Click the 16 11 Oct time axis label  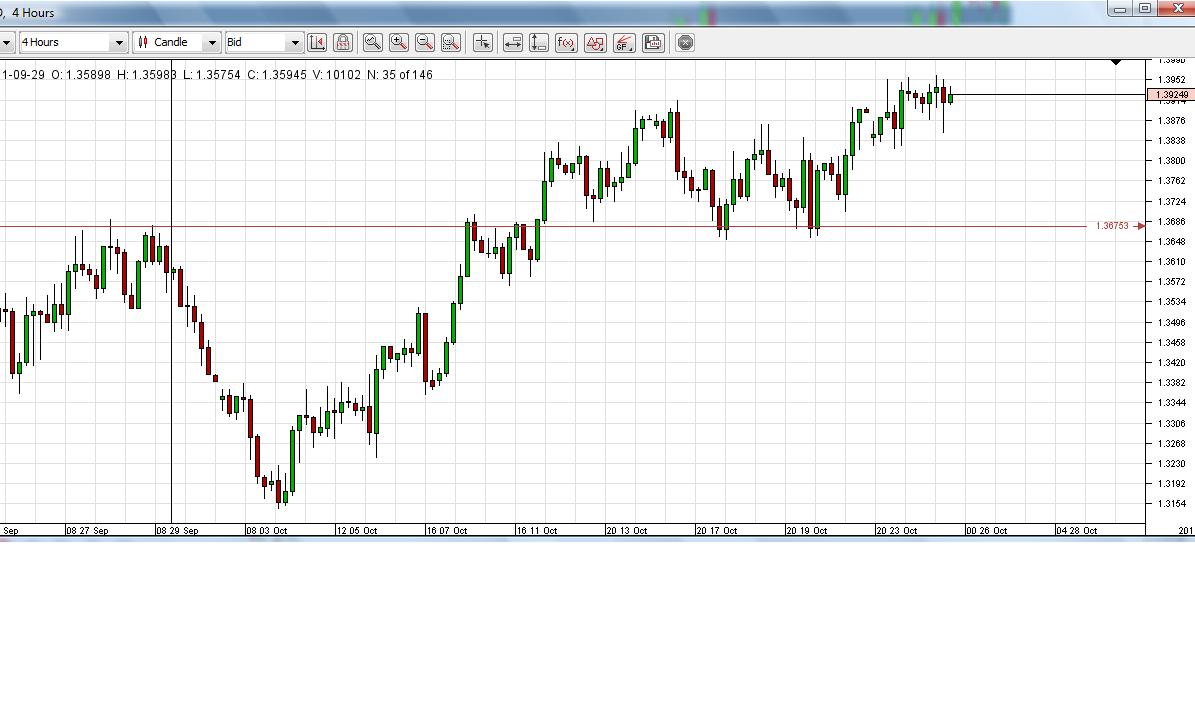click(537, 530)
